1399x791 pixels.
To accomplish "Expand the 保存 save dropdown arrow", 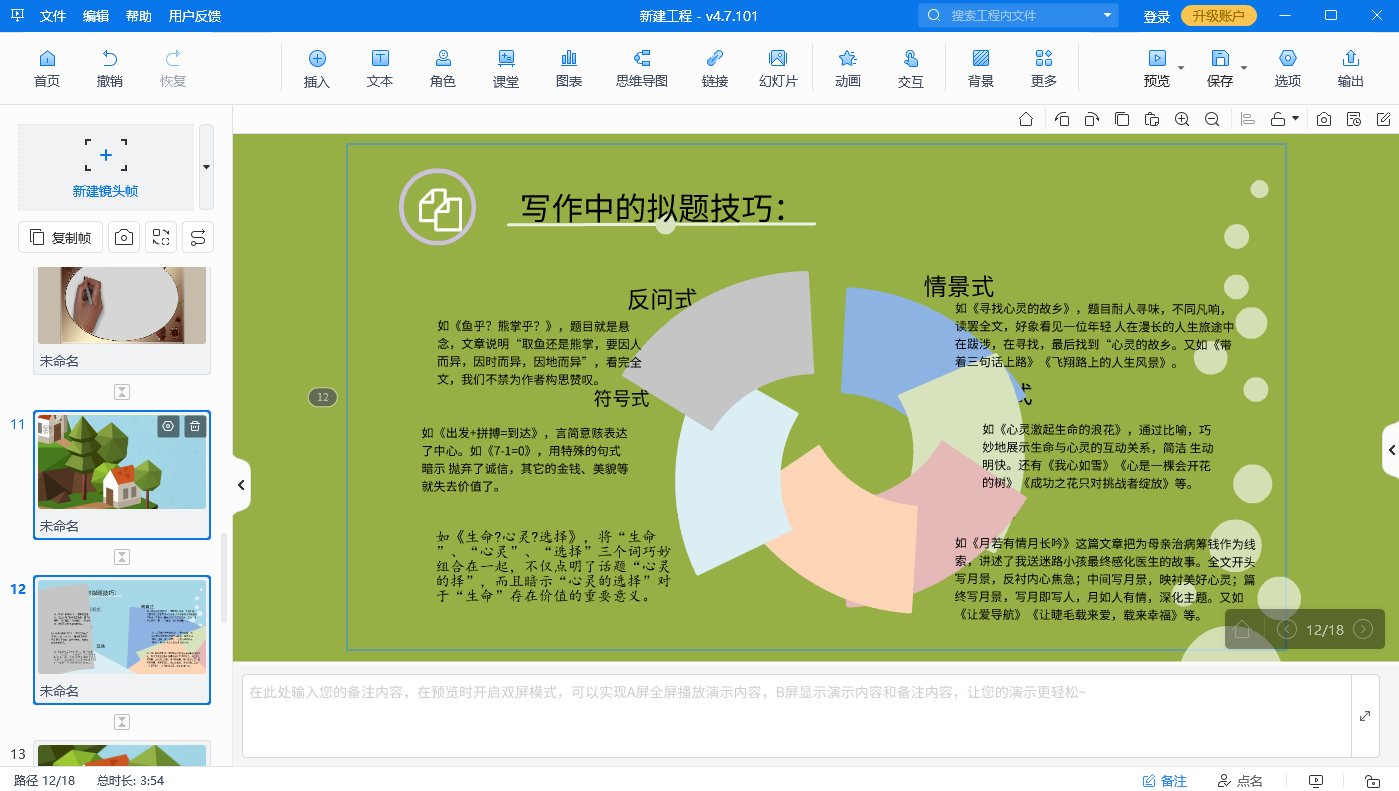I will coord(1244,68).
